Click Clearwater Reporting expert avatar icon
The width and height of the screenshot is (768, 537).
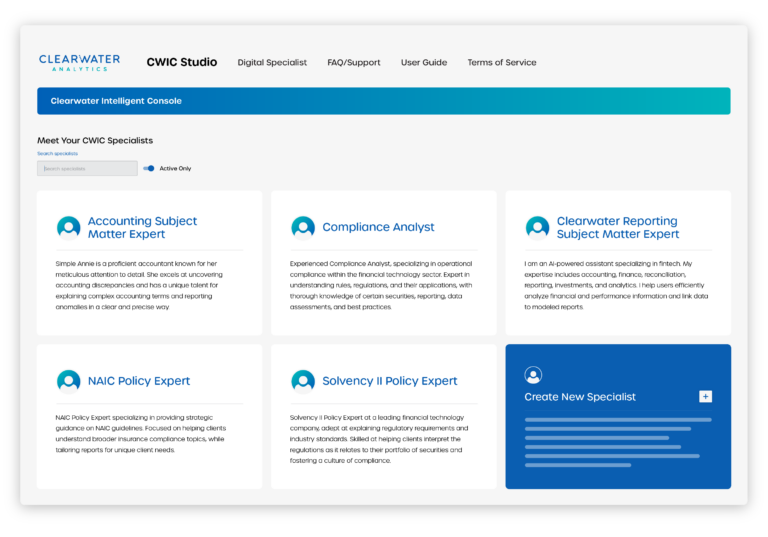537,228
